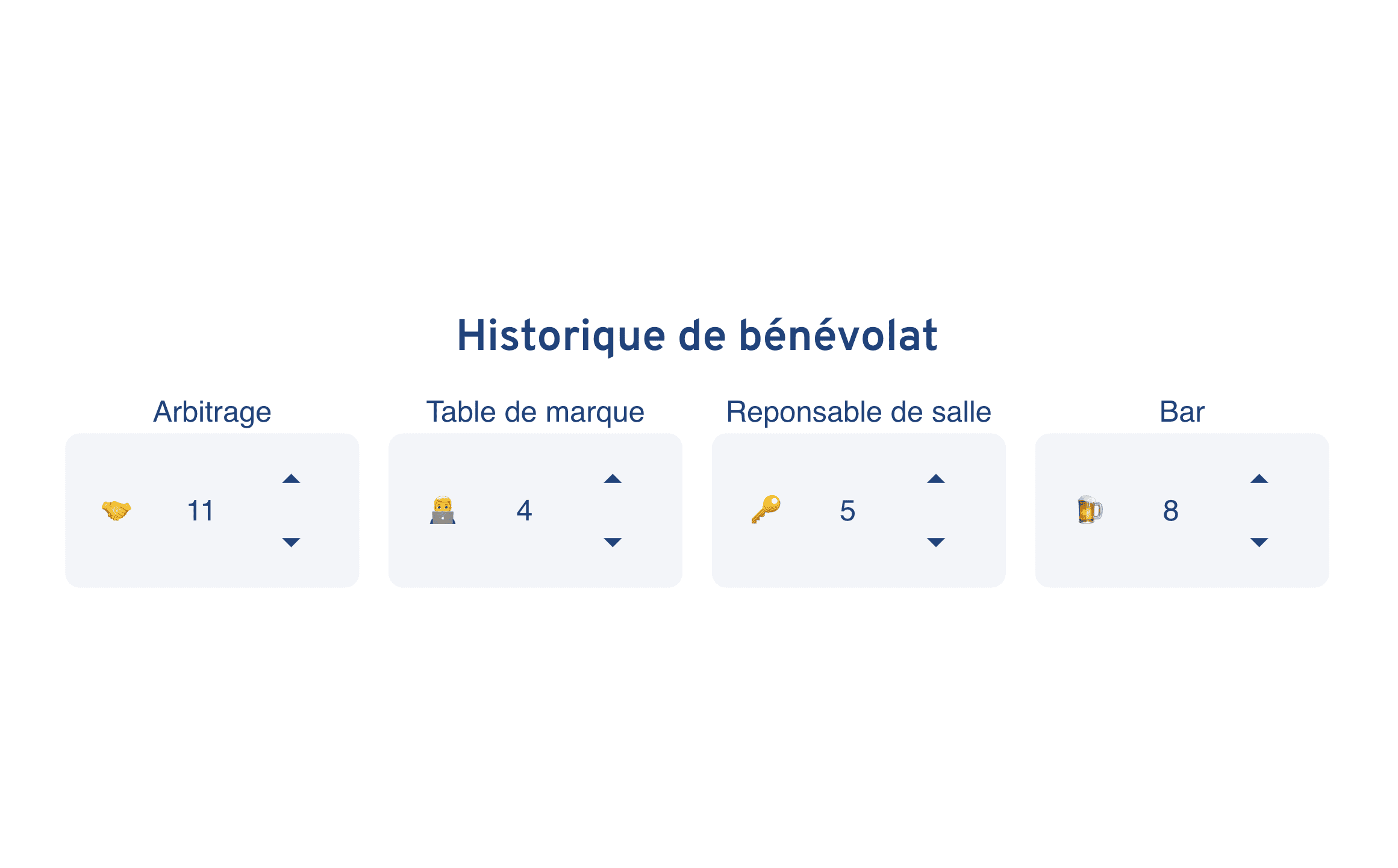This screenshot has width=1398, height=868.
Task: Lower the Reponsable de salle value with down arrow
Action: pos(937,542)
